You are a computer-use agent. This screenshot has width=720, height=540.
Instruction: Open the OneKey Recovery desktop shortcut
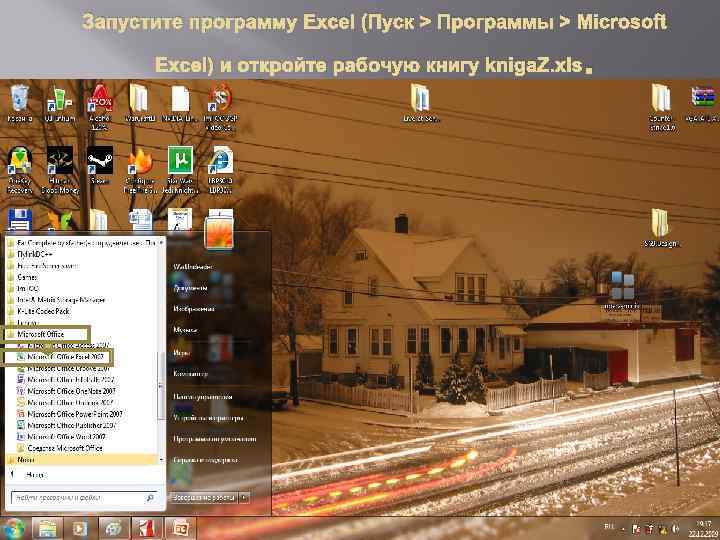pyautogui.click(x=19, y=169)
